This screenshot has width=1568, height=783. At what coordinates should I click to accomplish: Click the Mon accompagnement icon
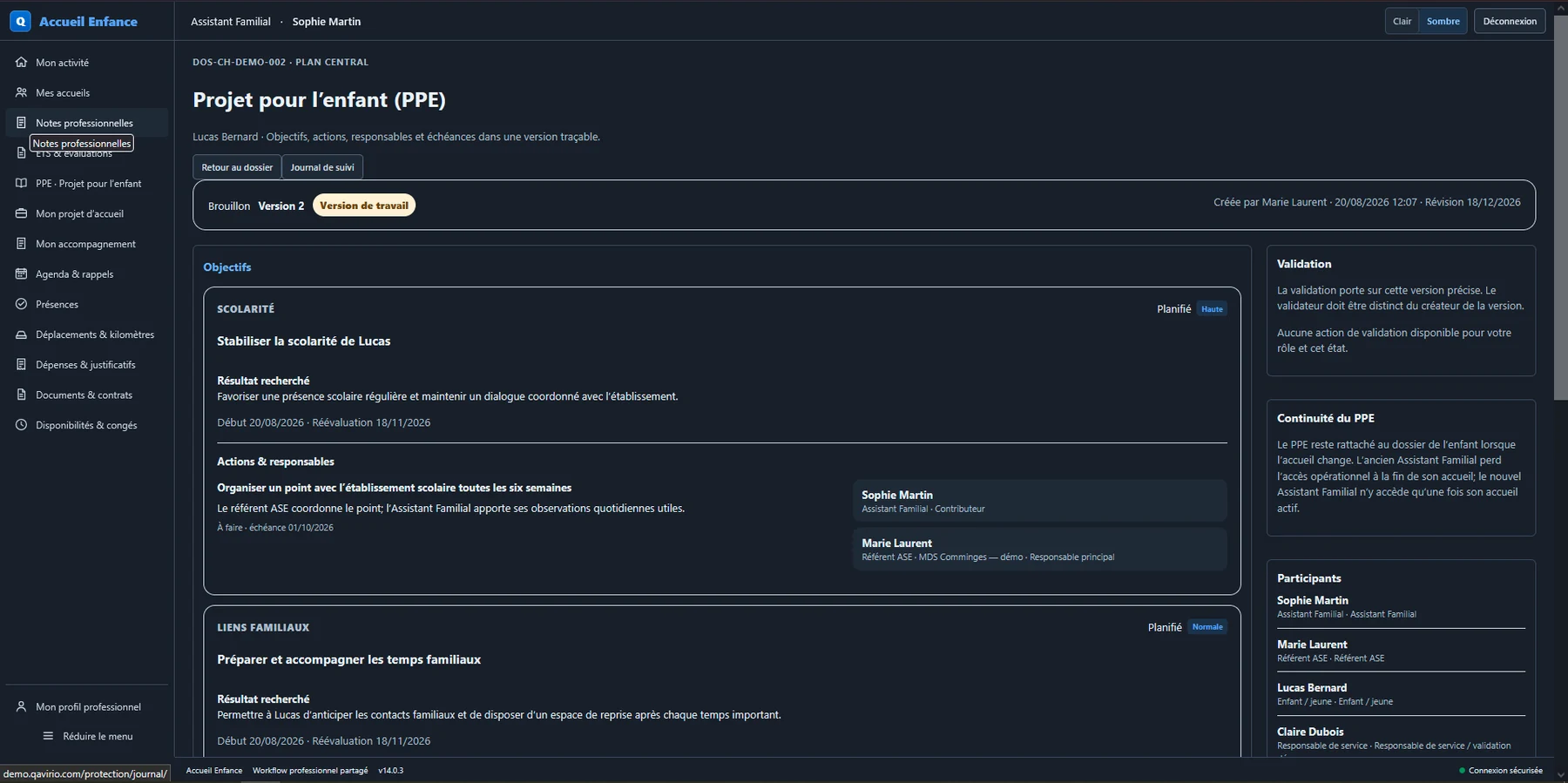coord(21,244)
